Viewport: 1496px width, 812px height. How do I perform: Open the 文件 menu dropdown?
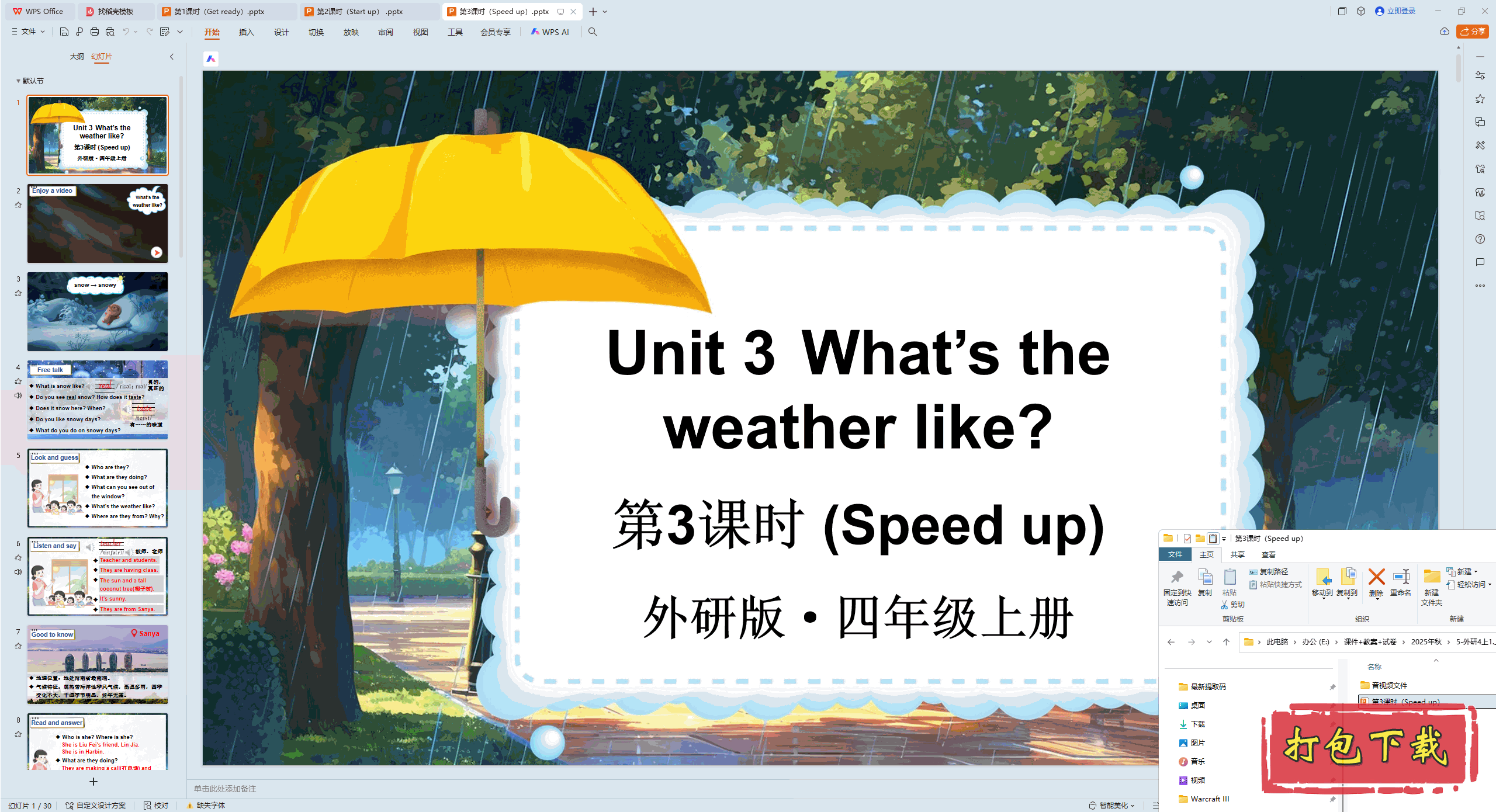pos(28,32)
